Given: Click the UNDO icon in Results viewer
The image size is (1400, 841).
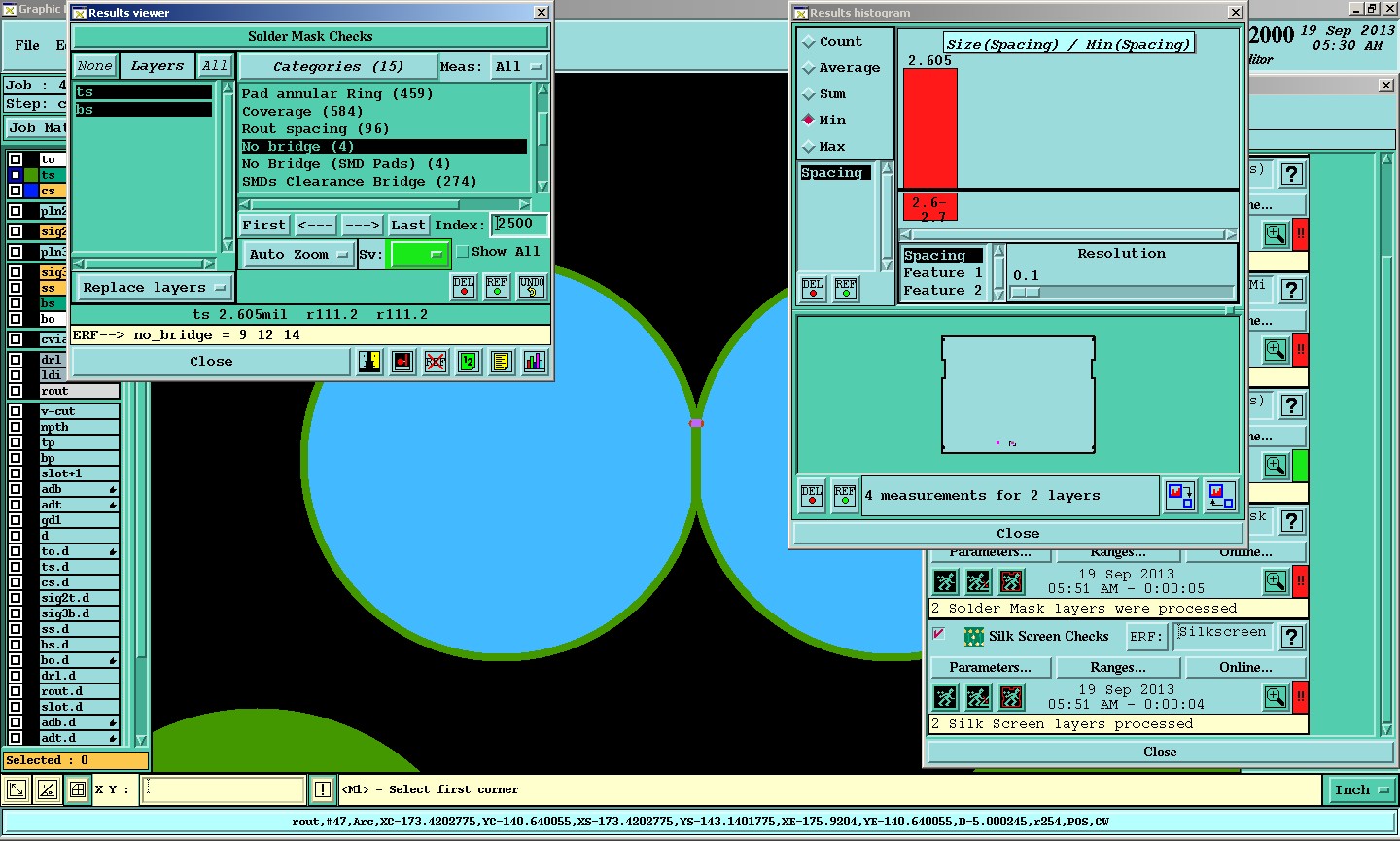Looking at the screenshot, I should coord(532,286).
